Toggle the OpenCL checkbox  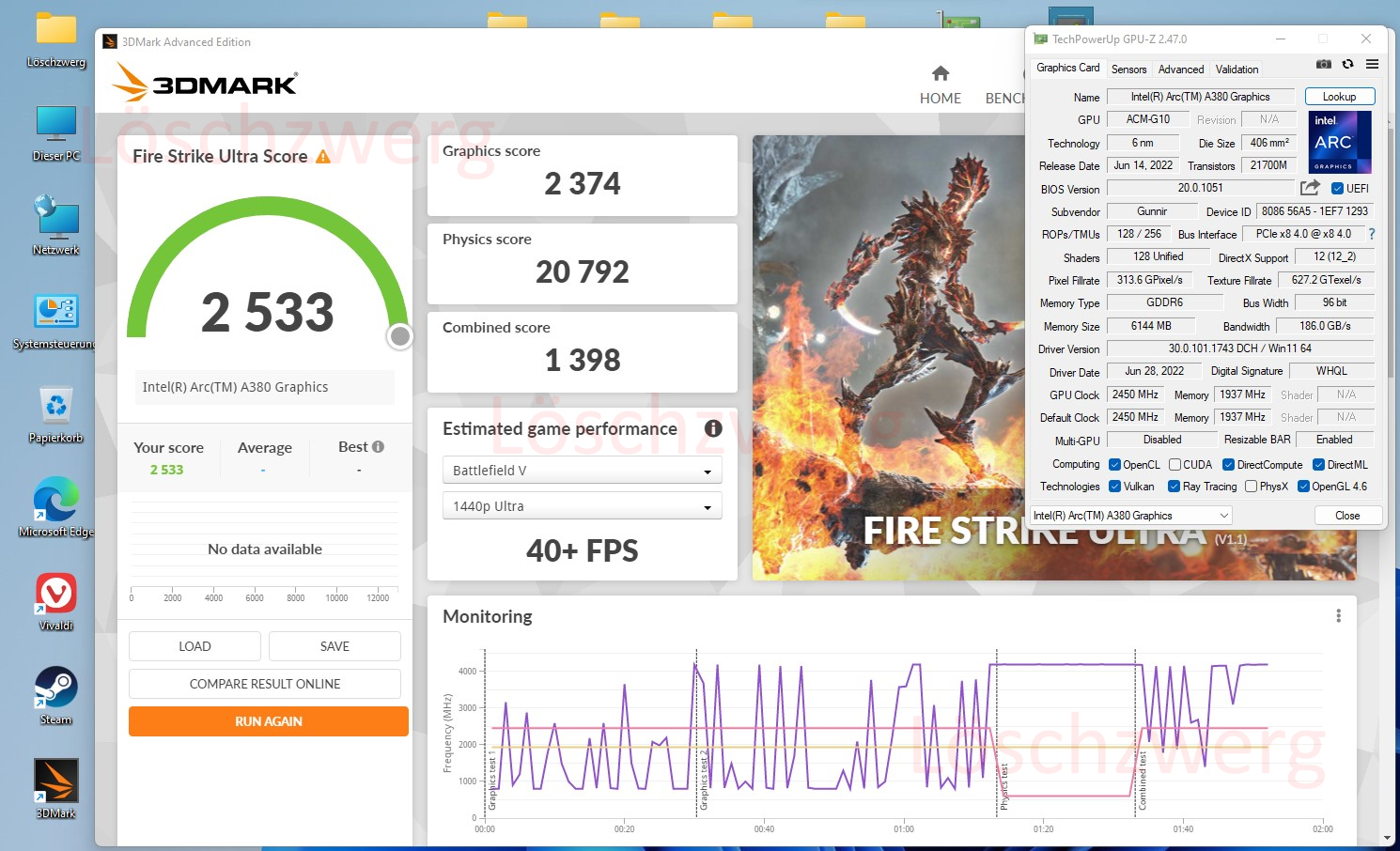click(x=1114, y=465)
